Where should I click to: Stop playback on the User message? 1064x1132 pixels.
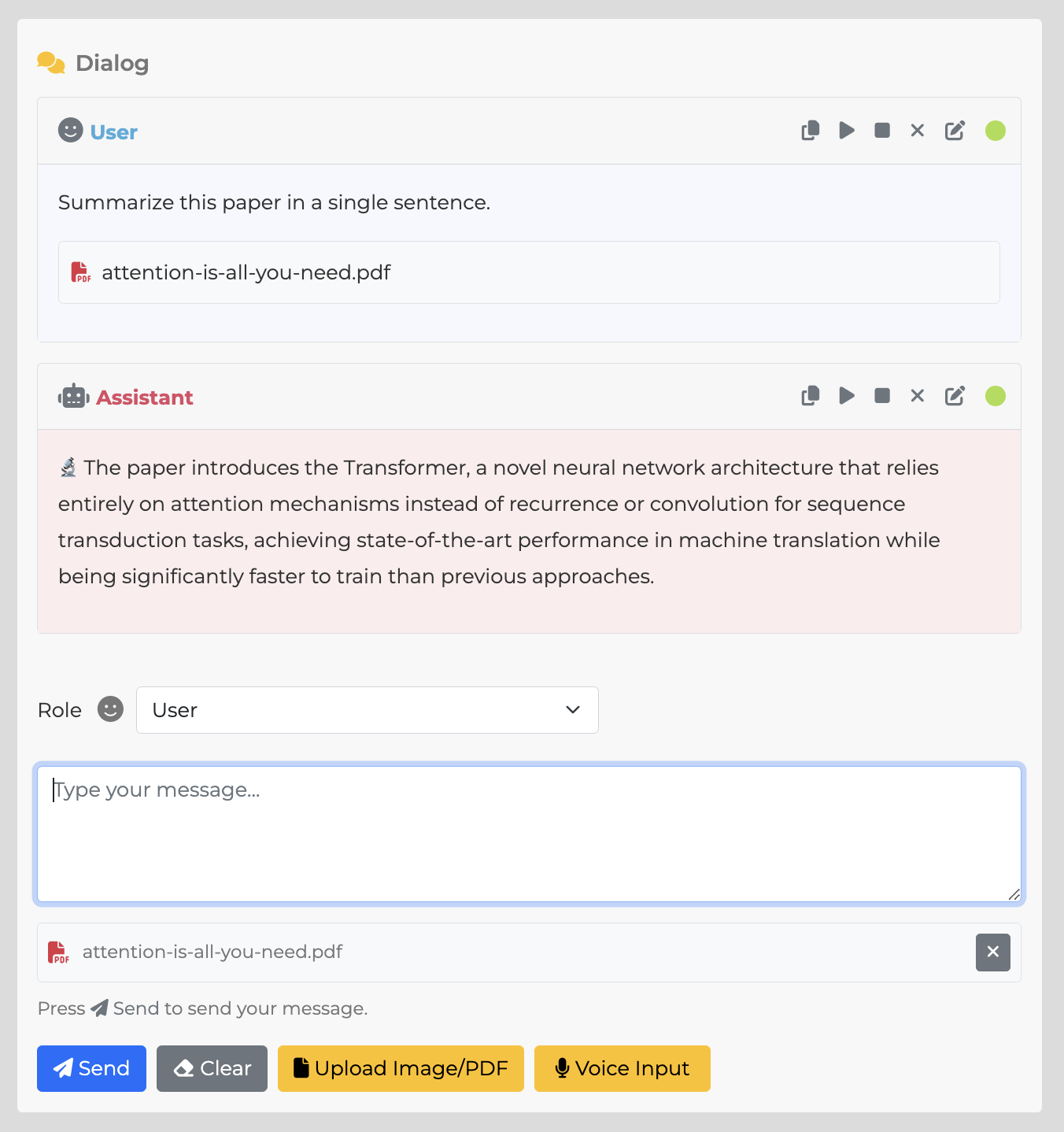882,131
